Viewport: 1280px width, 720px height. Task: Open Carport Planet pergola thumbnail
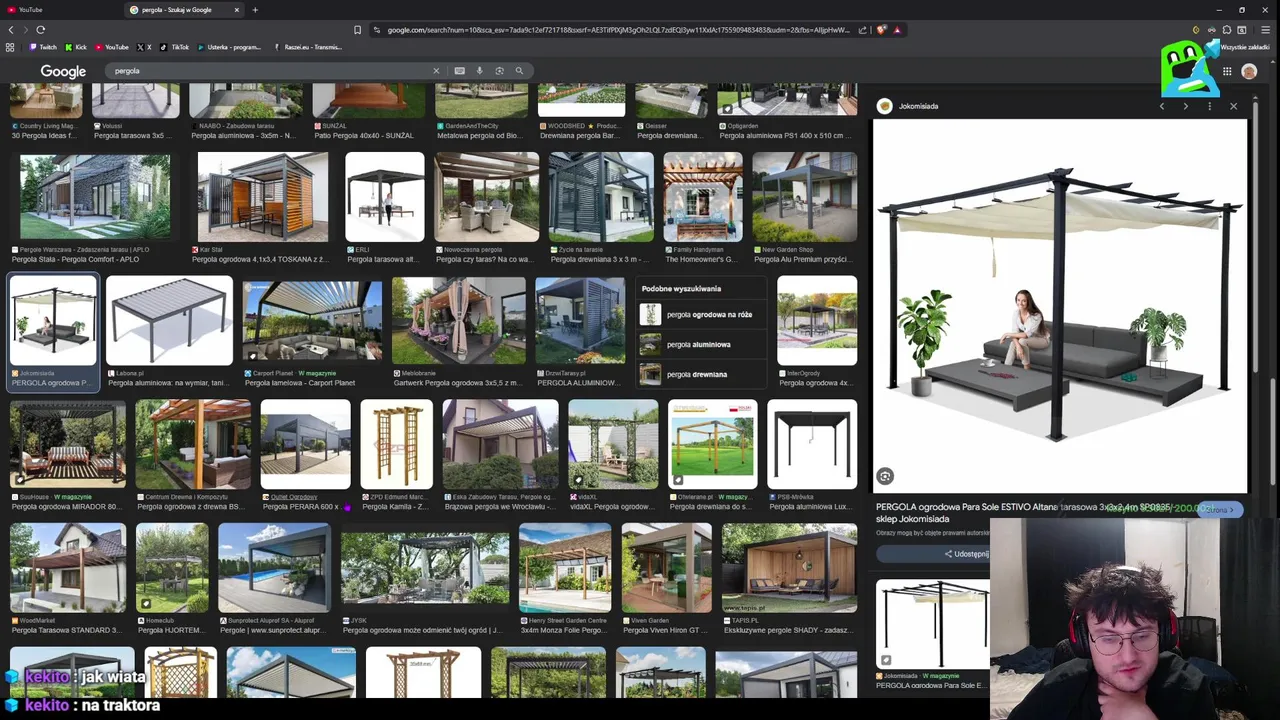(x=312, y=321)
